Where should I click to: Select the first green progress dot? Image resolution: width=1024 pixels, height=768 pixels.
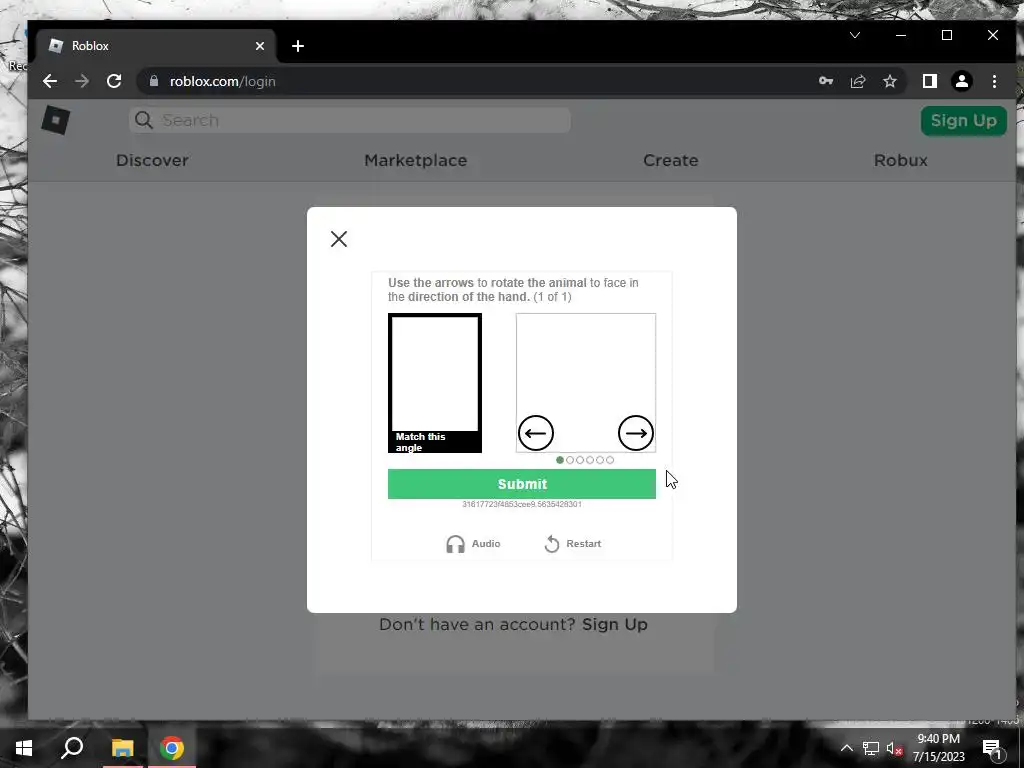click(560, 460)
